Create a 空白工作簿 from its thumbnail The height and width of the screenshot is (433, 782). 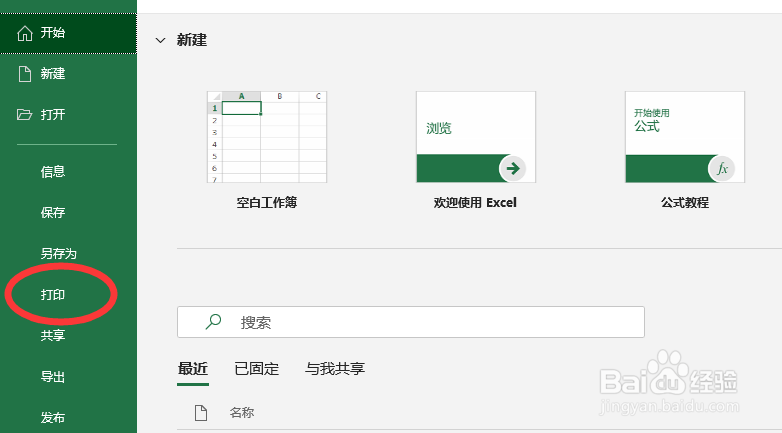tap(267, 137)
